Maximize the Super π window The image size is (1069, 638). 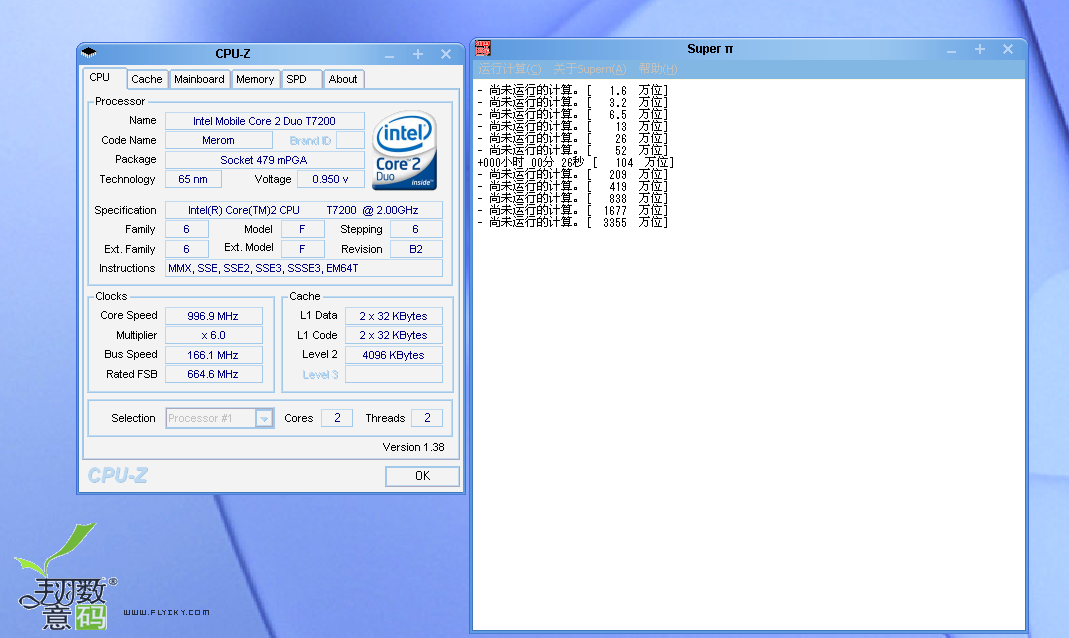980,49
